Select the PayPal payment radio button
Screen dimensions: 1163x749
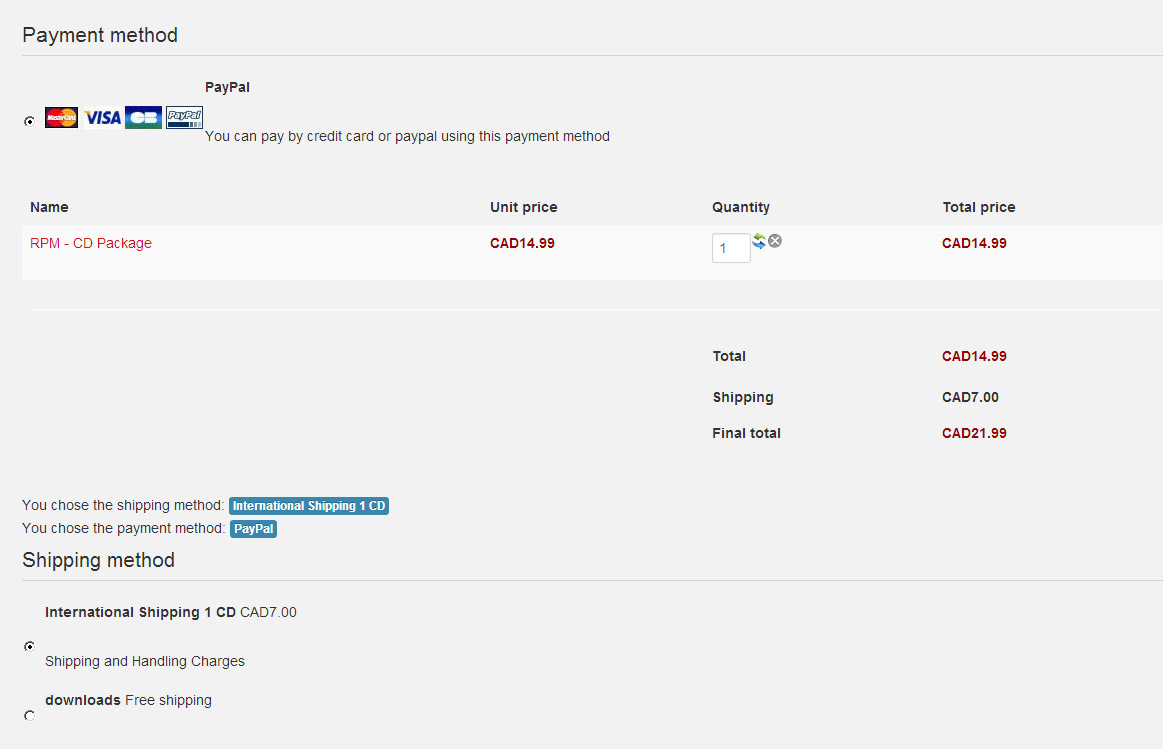click(29, 121)
